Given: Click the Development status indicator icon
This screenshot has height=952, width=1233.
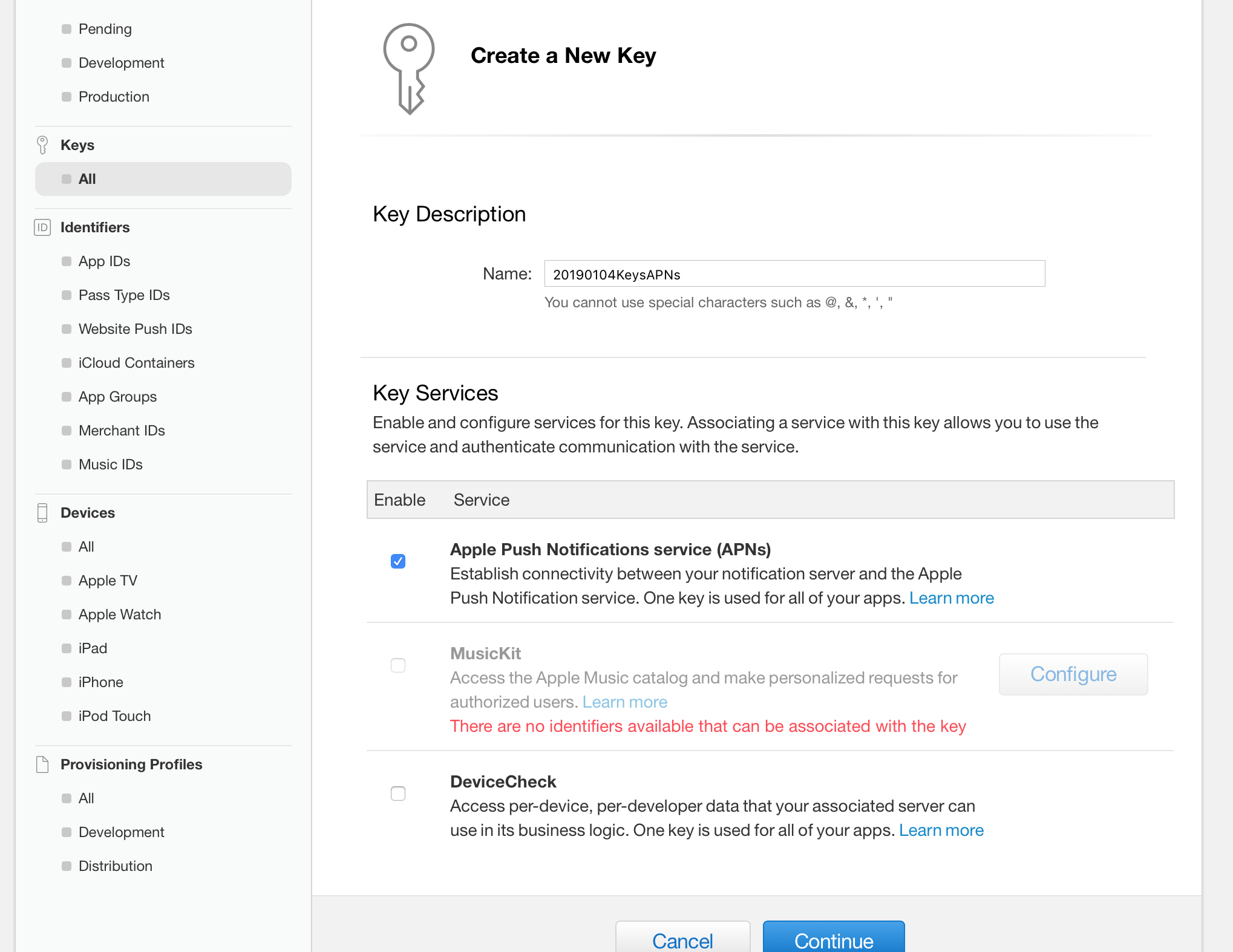Looking at the screenshot, I should pos(65,63).
